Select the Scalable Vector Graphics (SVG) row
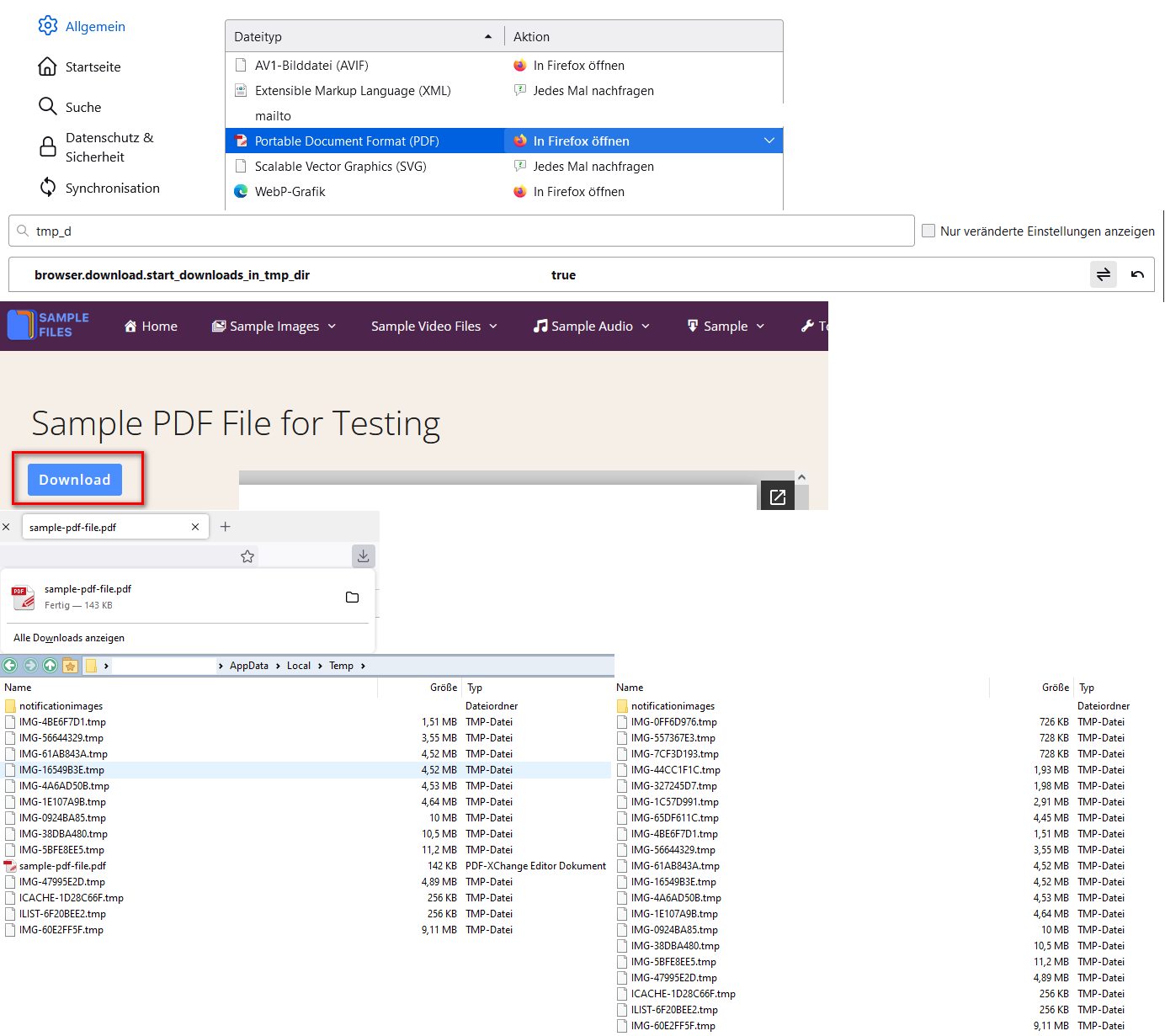This screenshot has width=1165, height=1036. tap(504, 166)
